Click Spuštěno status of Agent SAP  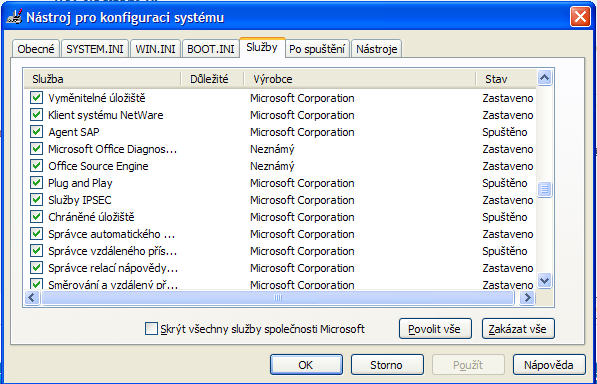coord(504,132)
